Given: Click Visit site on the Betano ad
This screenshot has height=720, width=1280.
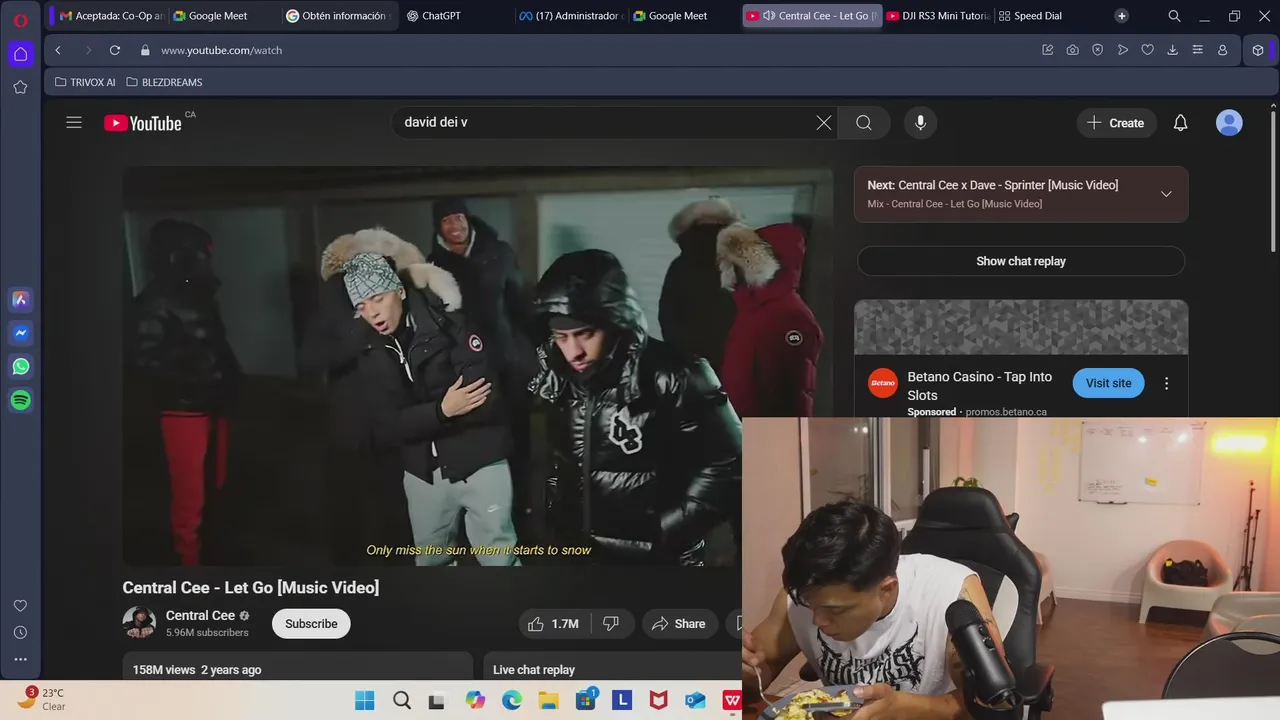Looking at the screenshot, I should (1108, 383).
